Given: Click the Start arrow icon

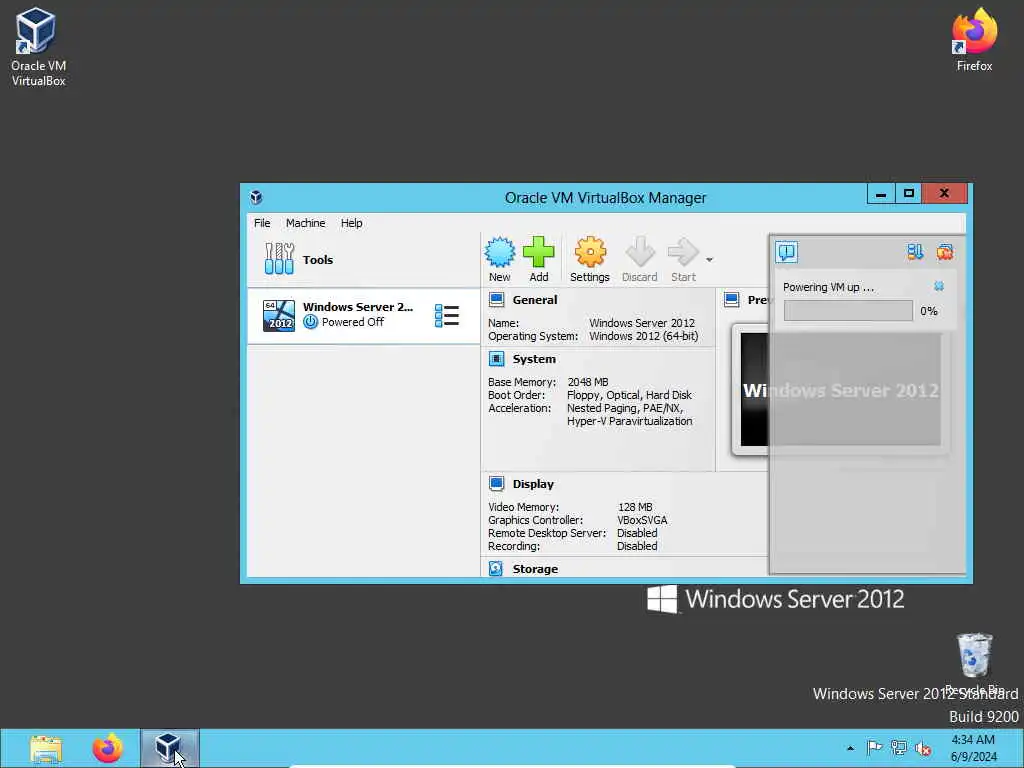Looking at the screenshot, I should (683, 253).
